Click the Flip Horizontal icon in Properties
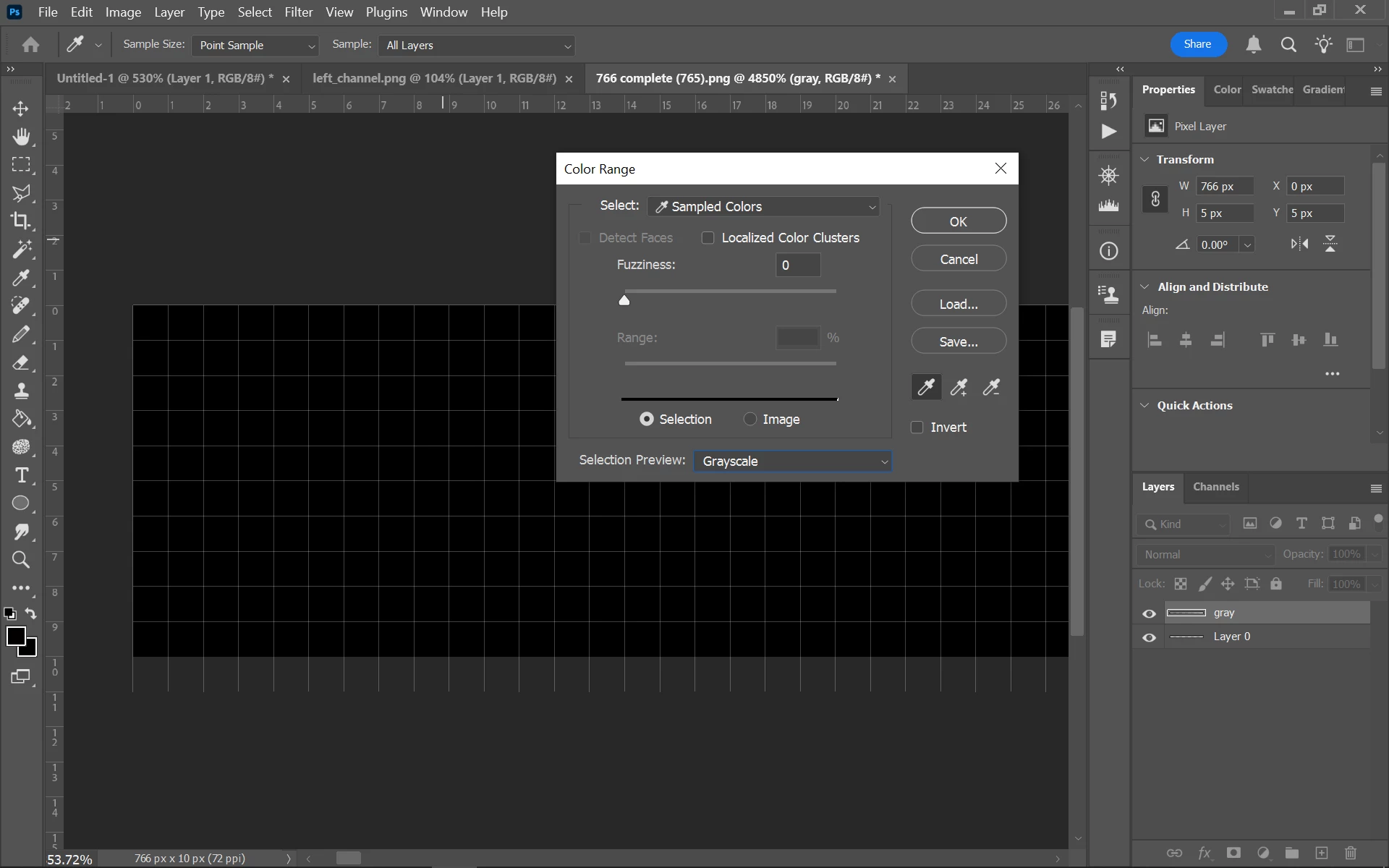Screen dimensions: 1389x868 tap(1299, 244)
